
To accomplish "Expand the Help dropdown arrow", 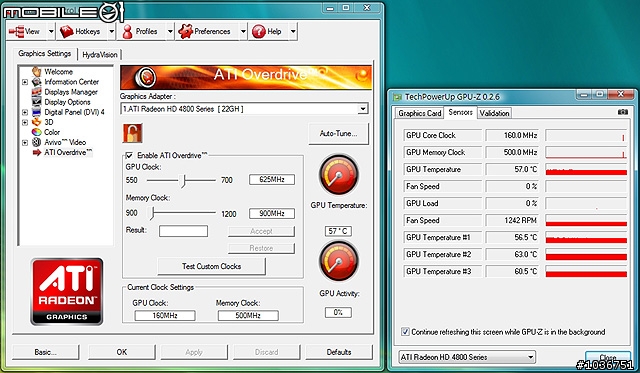I will pyautogui.click(x=293, y=31).
